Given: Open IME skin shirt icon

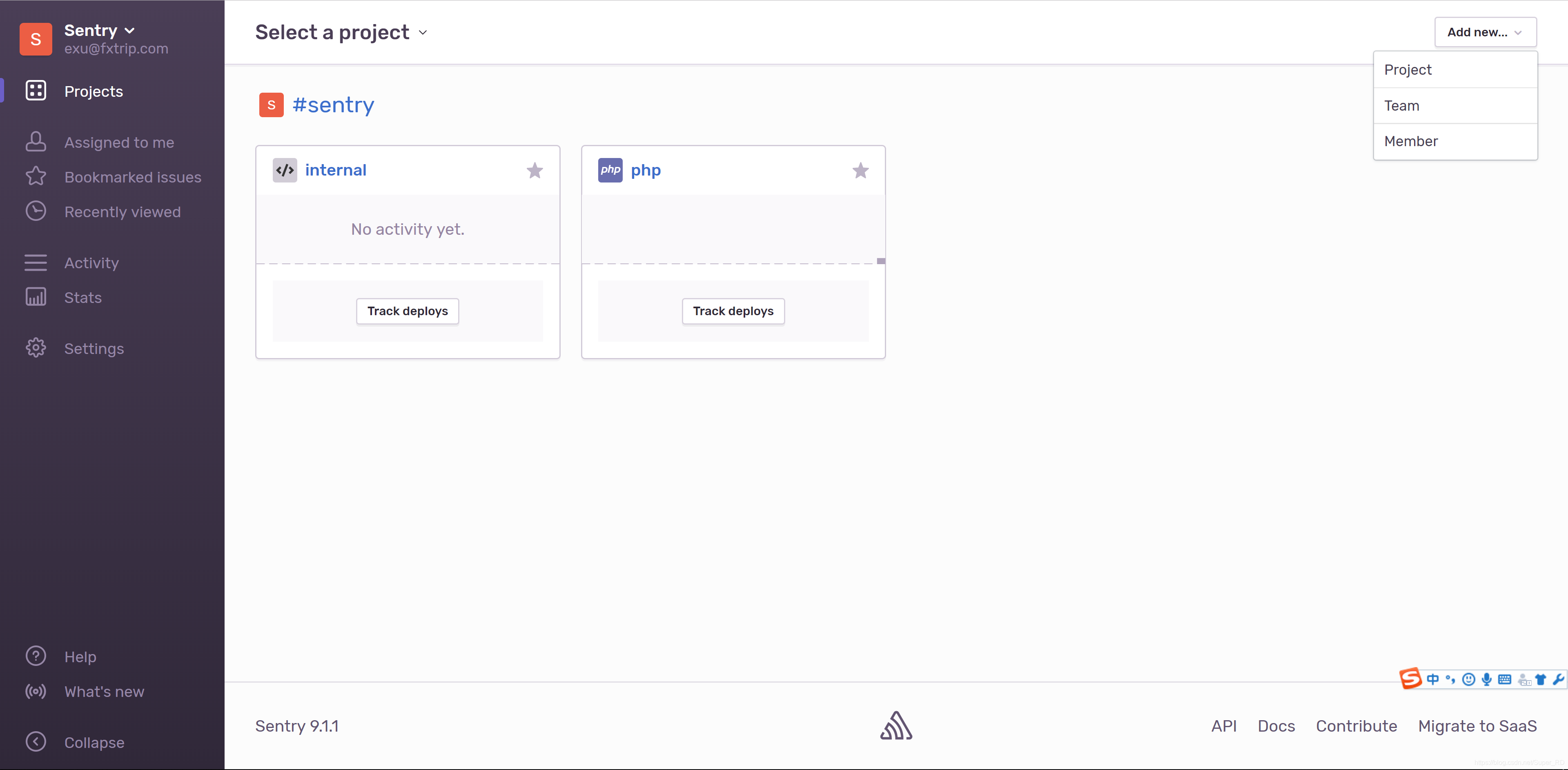Looking at the screenshot, I should click(x=1540, y=679).
